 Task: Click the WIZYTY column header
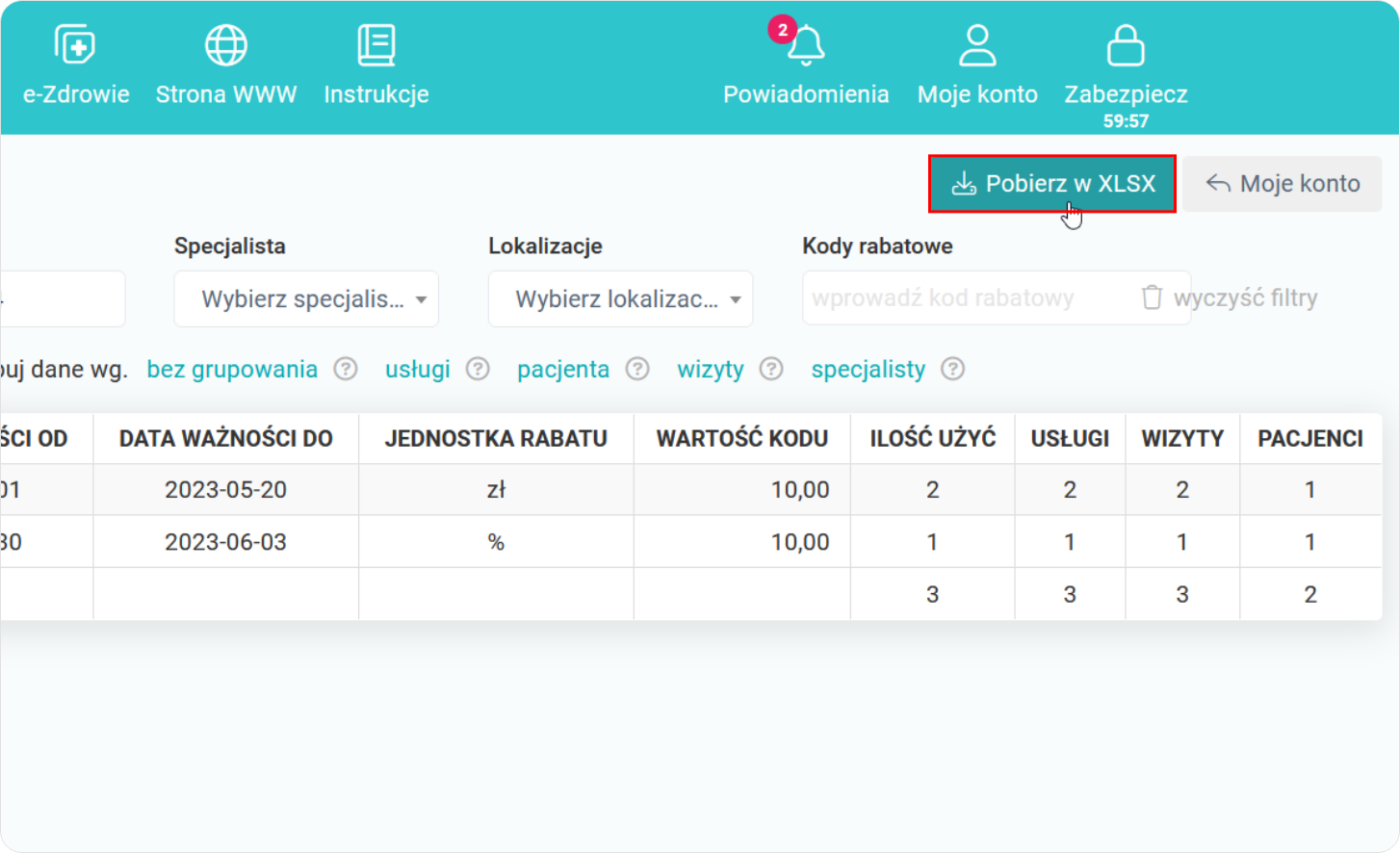[1182, 439]
